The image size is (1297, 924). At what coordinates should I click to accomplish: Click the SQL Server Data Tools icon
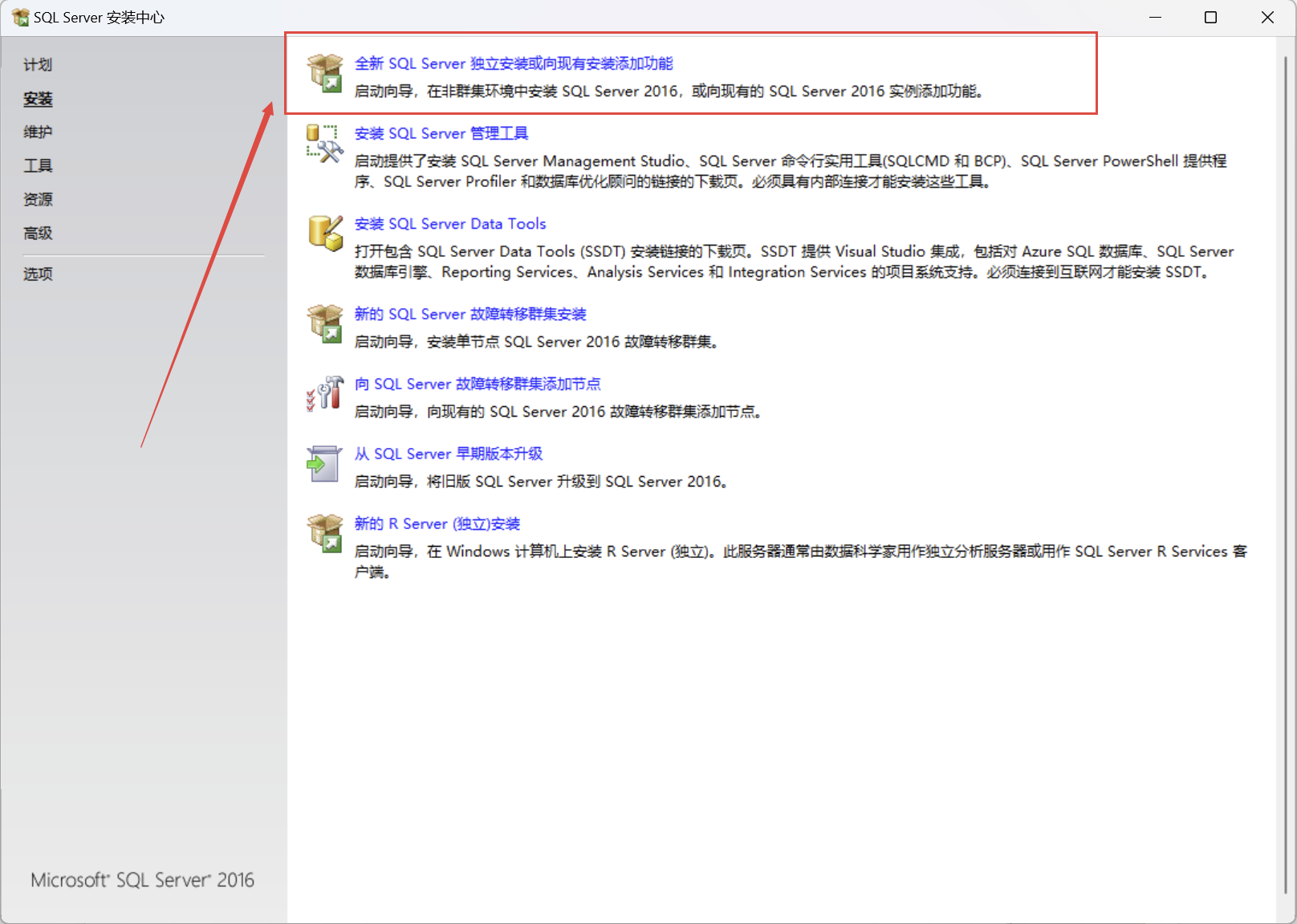(325, 233)
